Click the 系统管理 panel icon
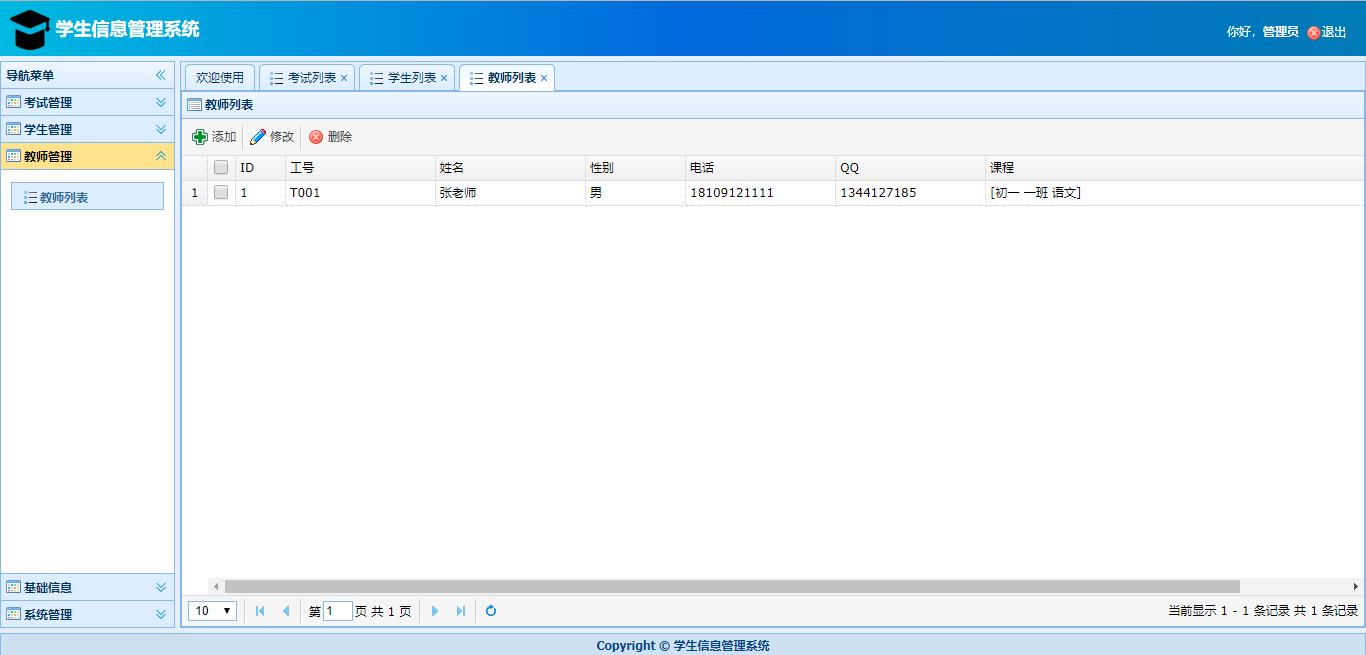The image size is (1366, 655). tap(14, 614)
